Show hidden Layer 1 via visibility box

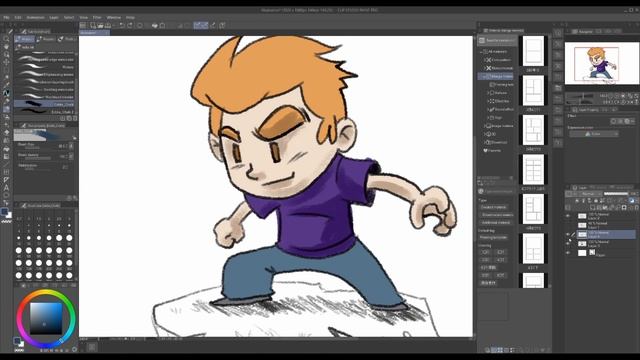[x=568, y=225]
